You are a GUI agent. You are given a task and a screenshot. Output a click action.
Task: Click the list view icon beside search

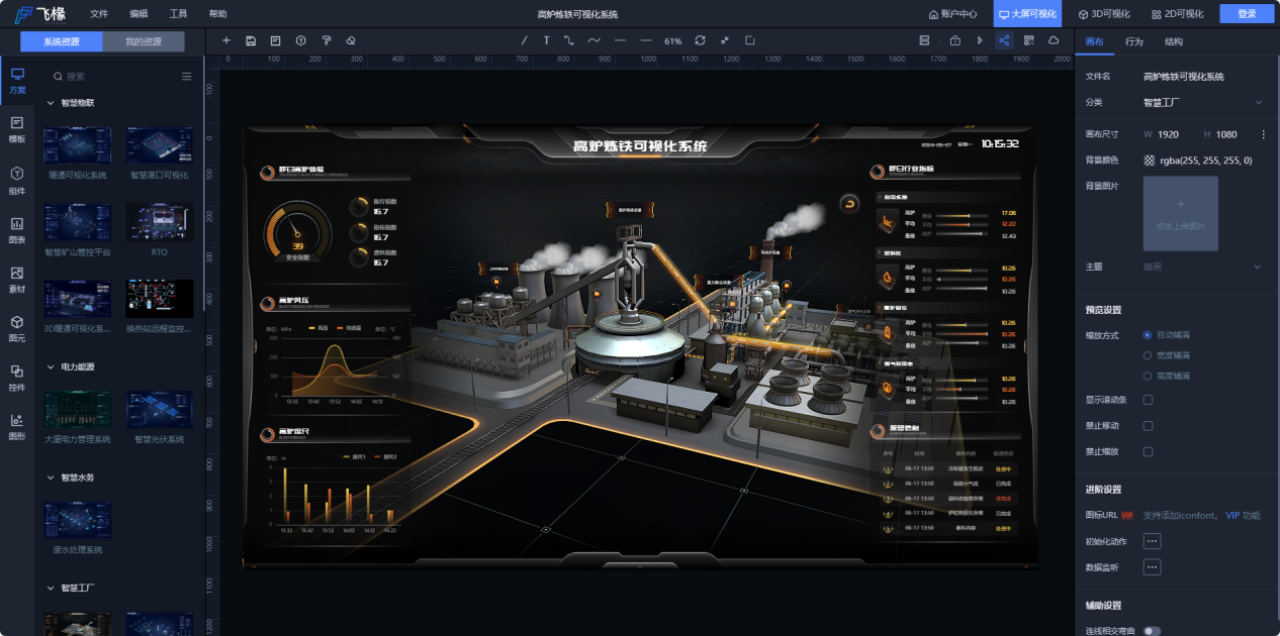point(186,76)
